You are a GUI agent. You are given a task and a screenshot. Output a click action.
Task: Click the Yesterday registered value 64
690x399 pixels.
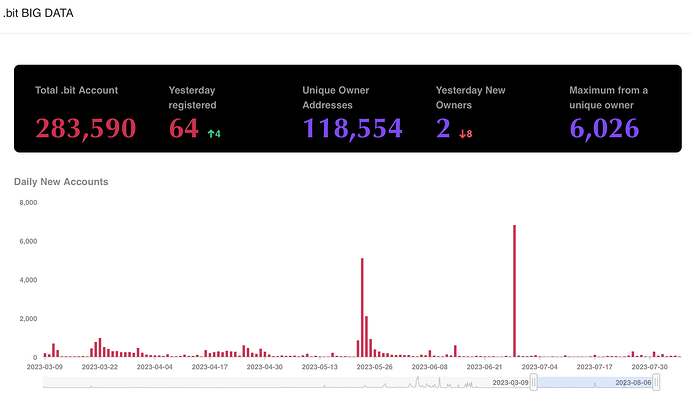click(x=184, y=128)
